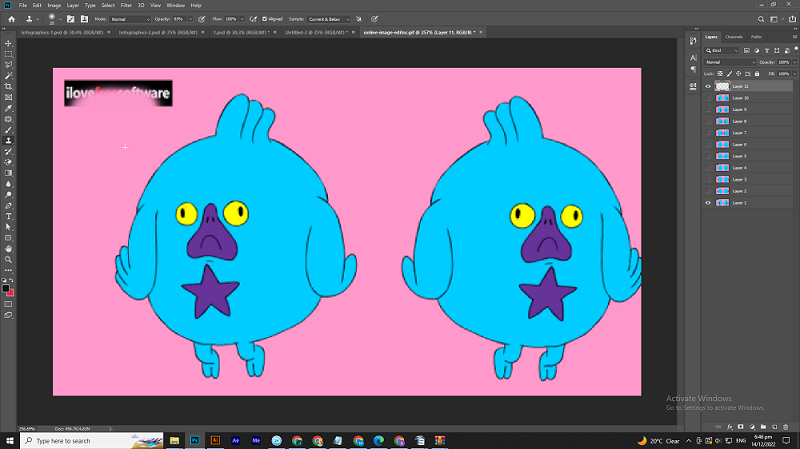Select the Hand tool
Image resolution: width=800 pixels, height=449 pixels.
point(8,249)
